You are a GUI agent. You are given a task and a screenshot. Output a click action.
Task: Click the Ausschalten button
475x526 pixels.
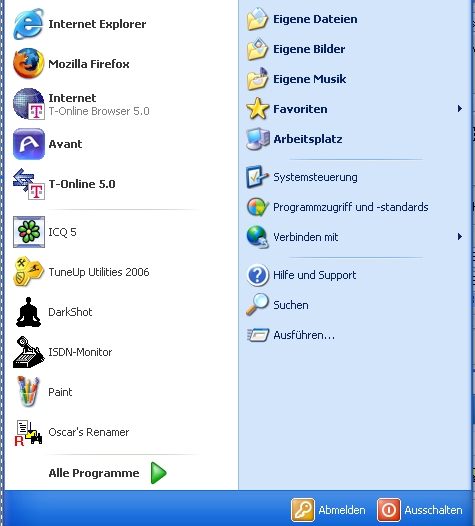click(x=420, y=510)
